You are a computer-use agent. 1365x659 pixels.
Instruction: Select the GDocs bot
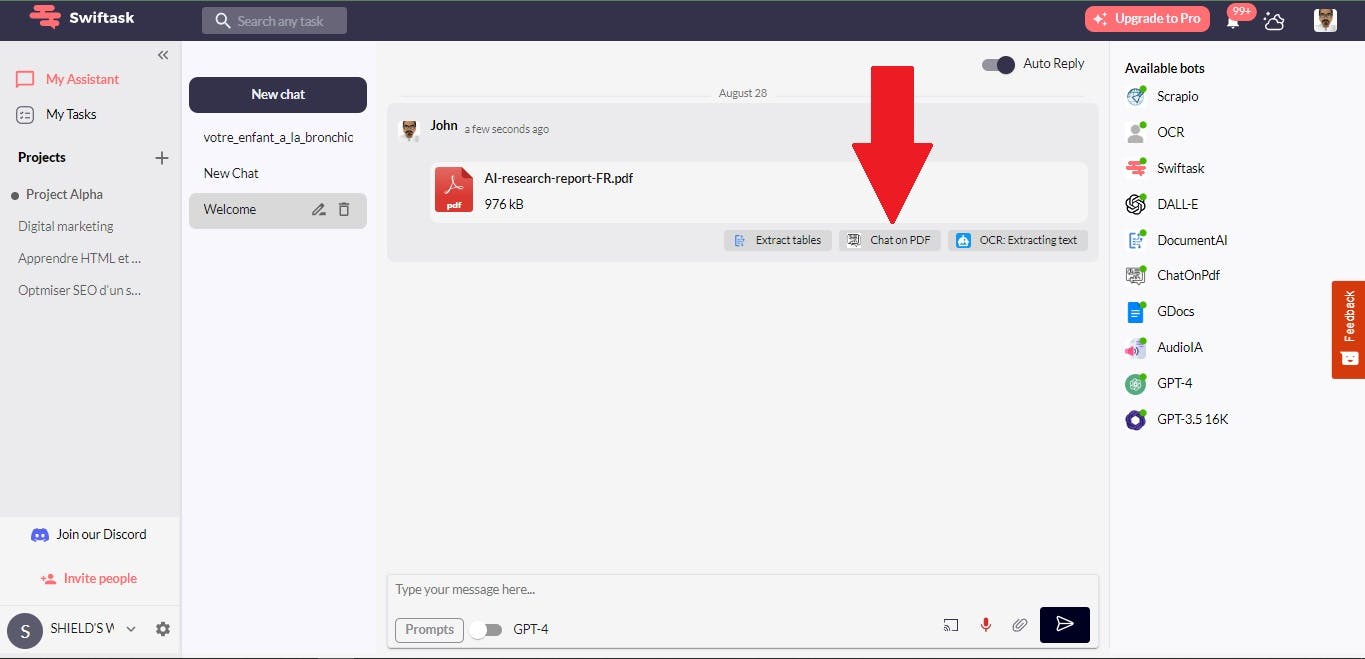coord(1160,311)
